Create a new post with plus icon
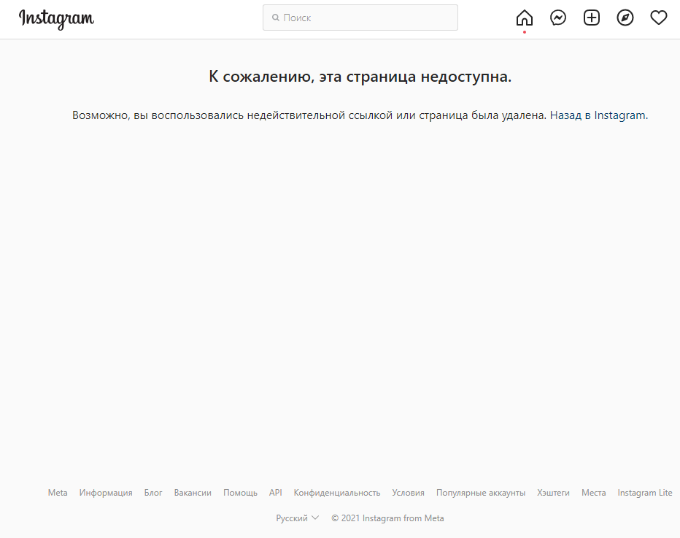The image size is (680, 538). 591,18
